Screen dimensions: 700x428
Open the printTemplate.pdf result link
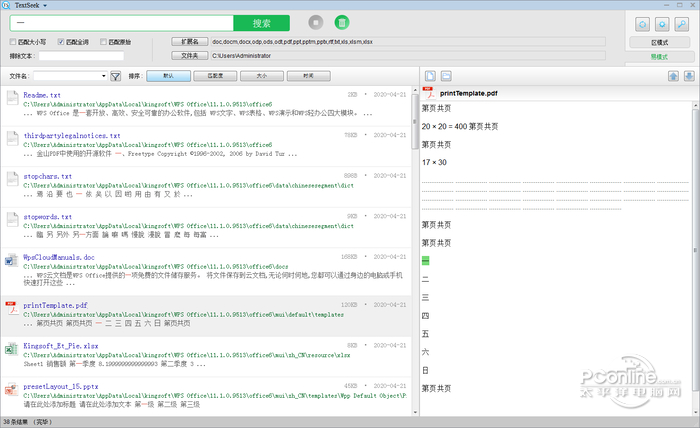pyautogui.click(x=55, y=306)
